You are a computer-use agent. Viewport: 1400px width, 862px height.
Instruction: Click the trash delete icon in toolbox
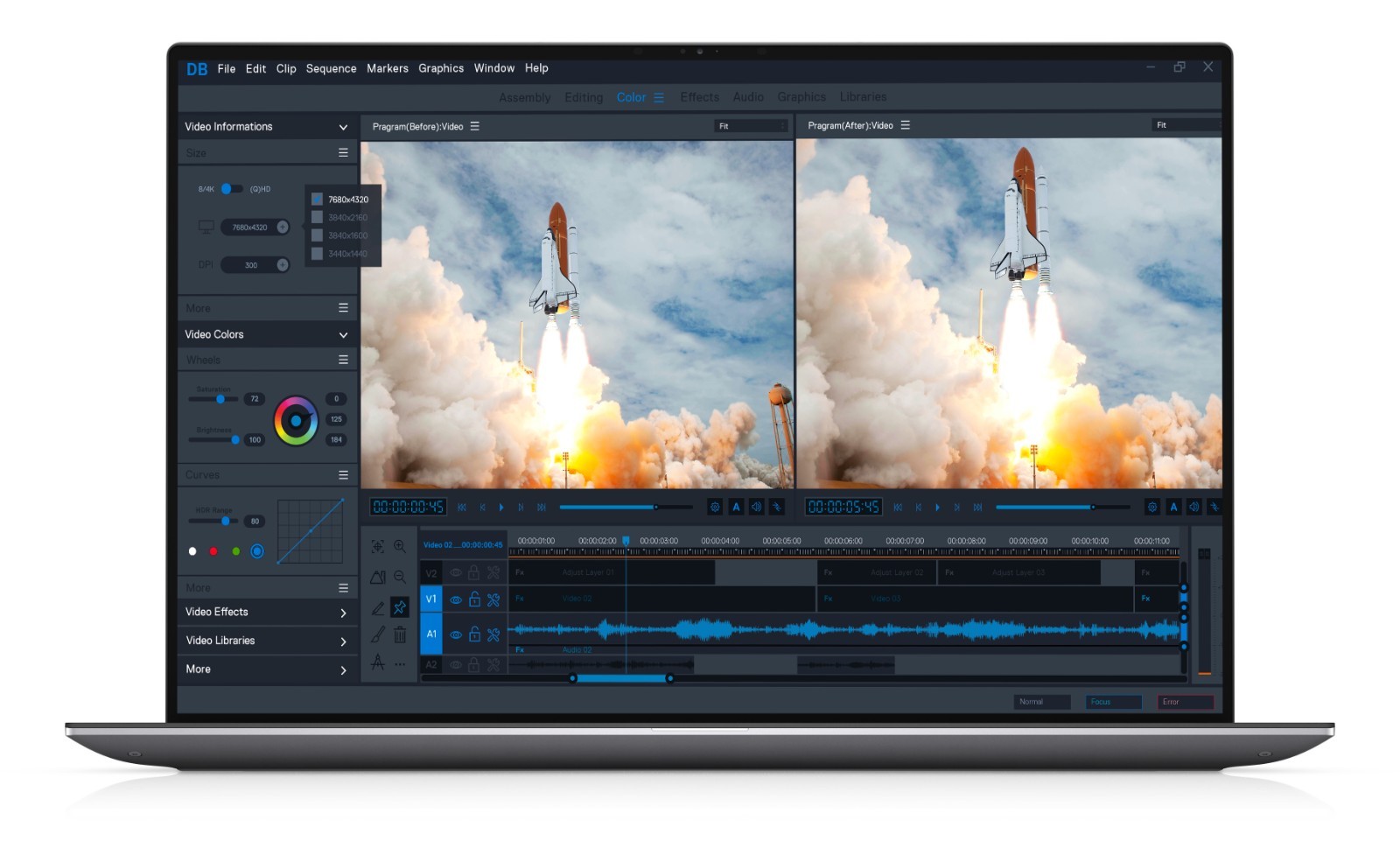tap(400, 634)
